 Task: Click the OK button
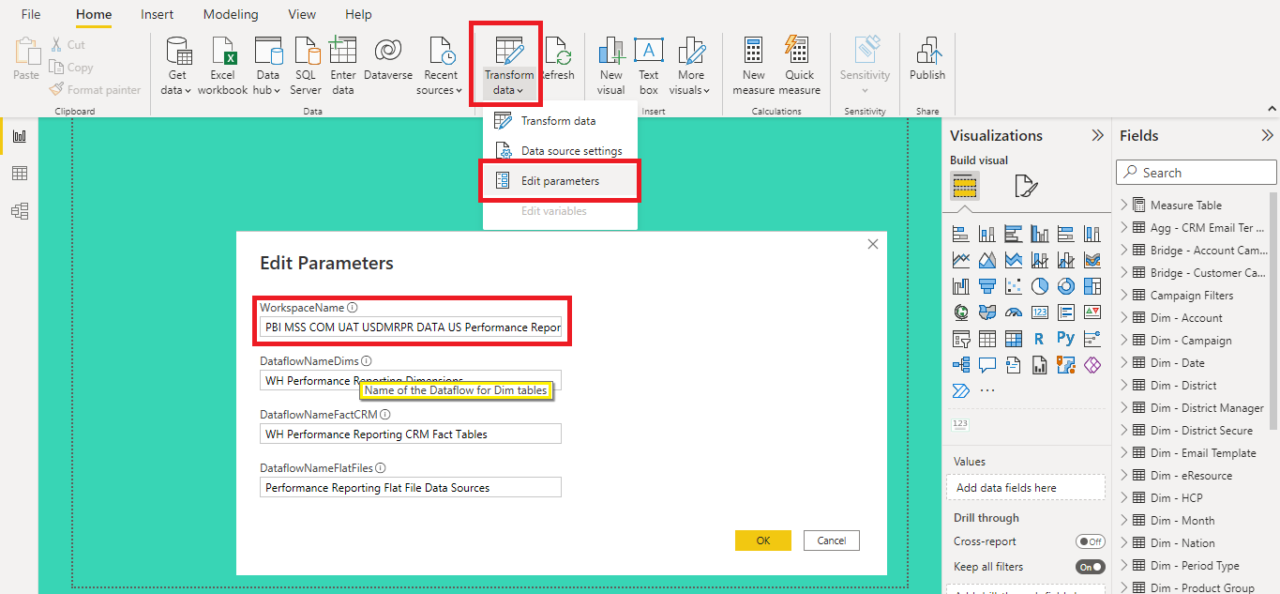pyautogui.click(x=763, y=540)
